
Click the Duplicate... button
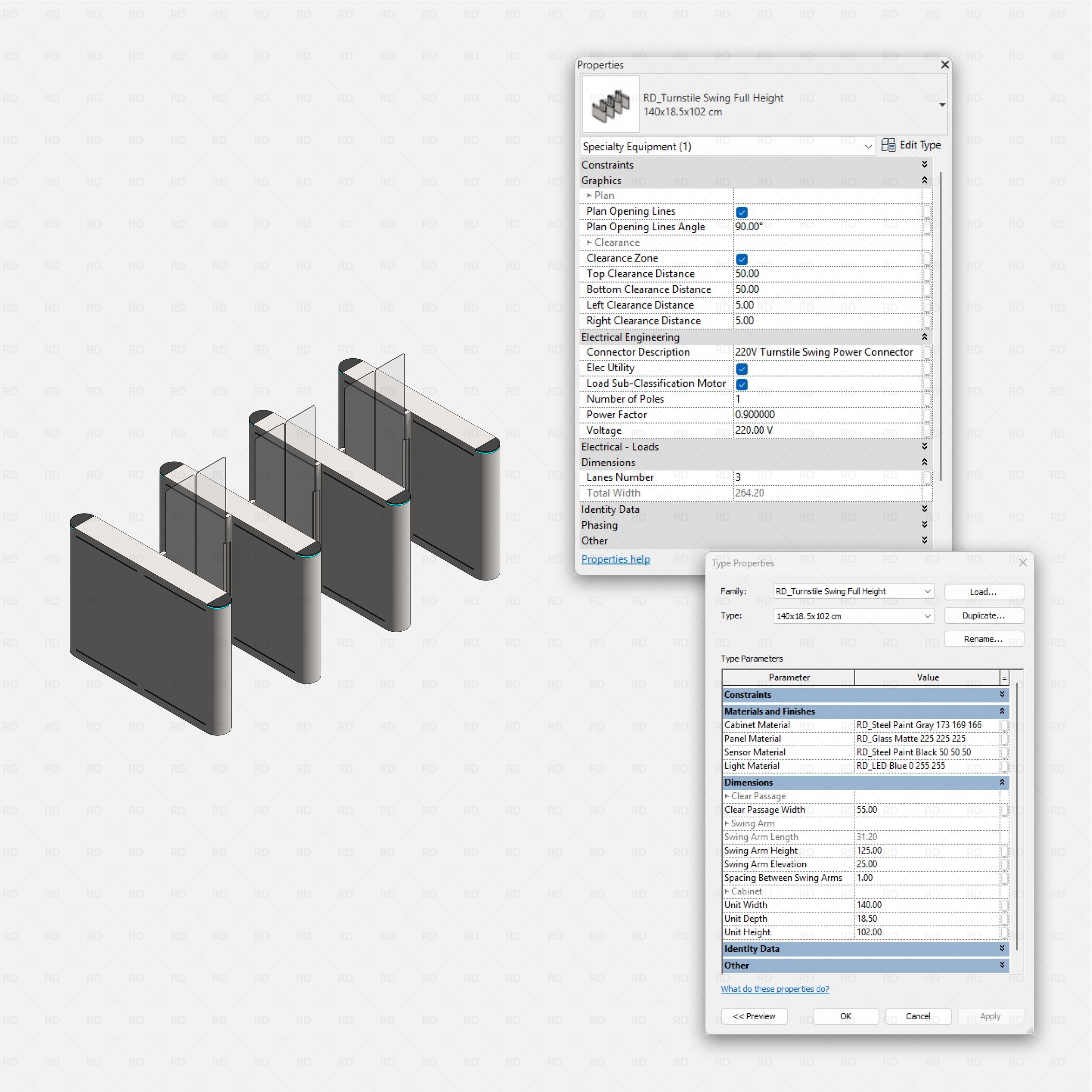pyautogui.click(x=983, y=616)
